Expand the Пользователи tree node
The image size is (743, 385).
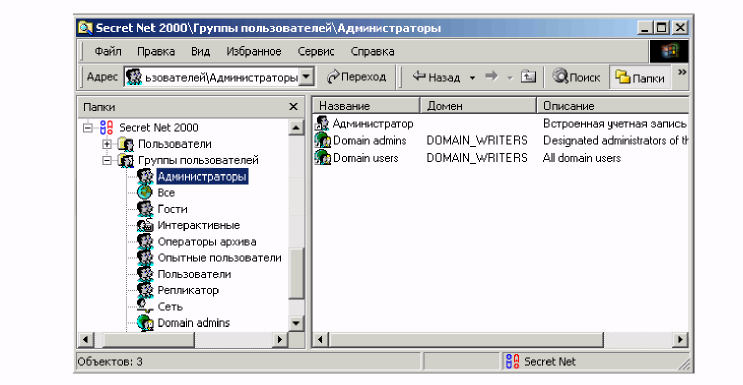click(x=107, y=144)
